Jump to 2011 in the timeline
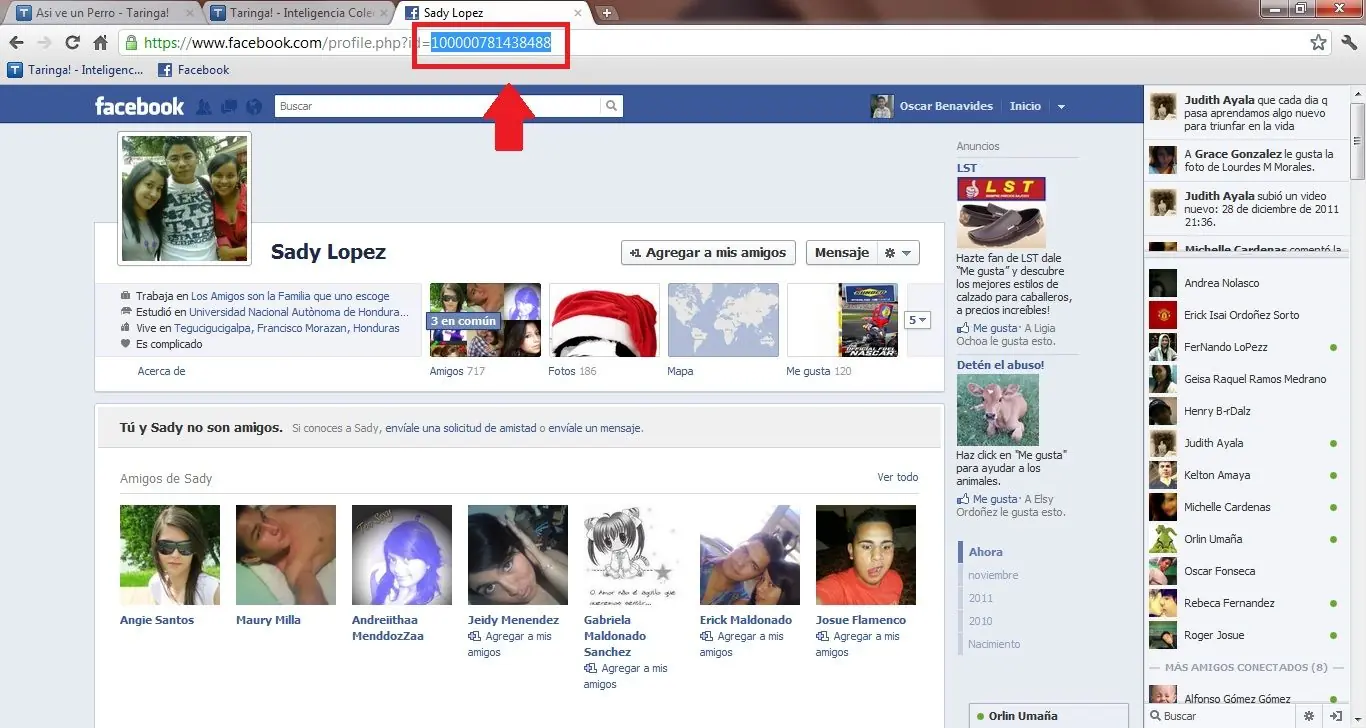Image resolution: width=1366 pixels, height=728 pixels. tap(980, 598)
